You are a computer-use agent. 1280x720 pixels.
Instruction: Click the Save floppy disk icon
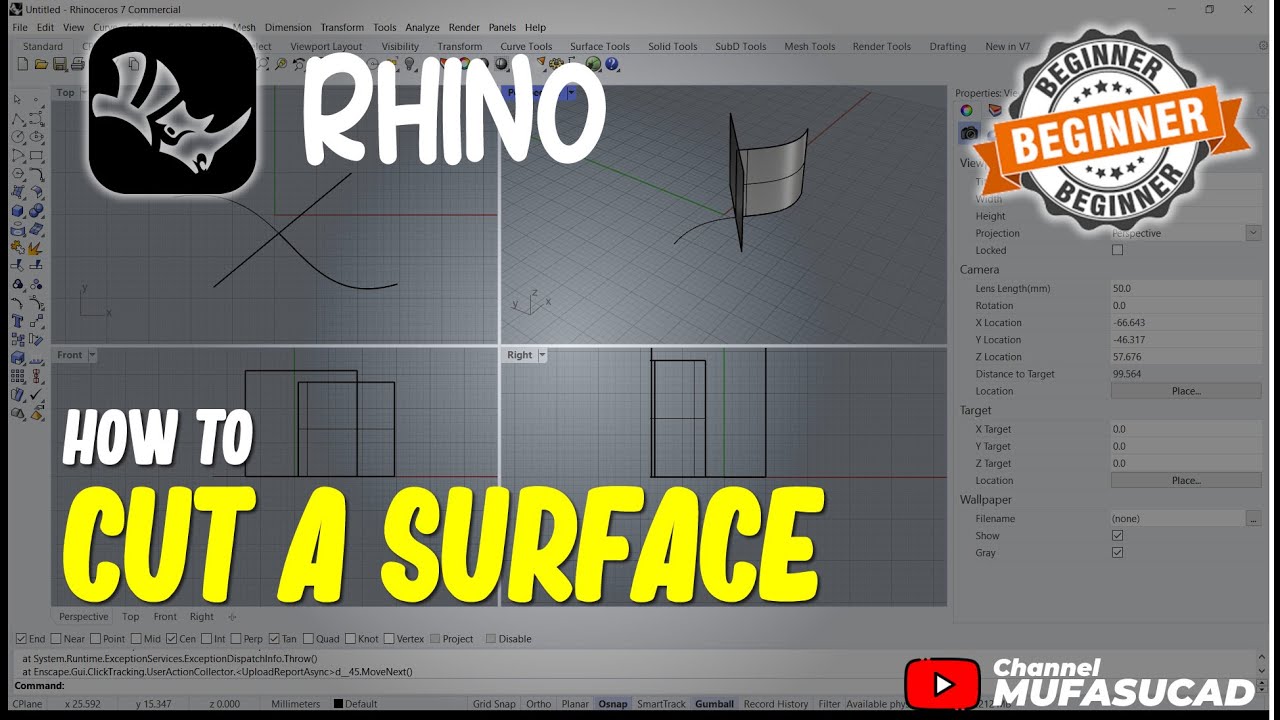[x=59, y=64]
